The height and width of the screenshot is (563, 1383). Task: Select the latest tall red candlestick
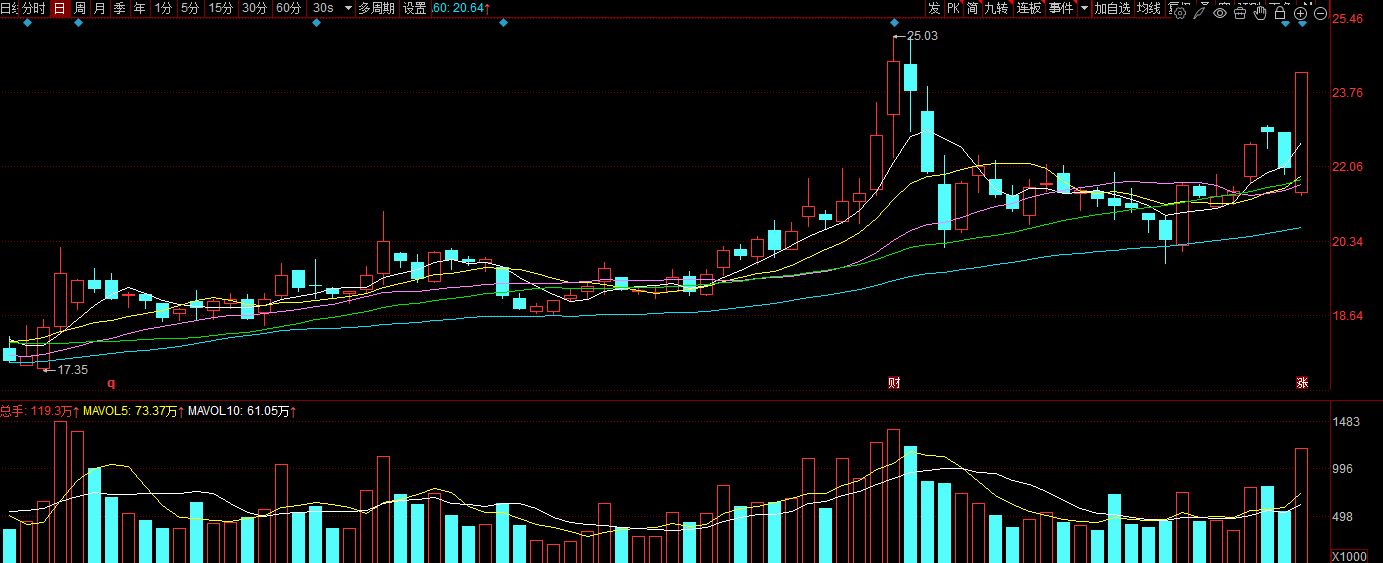pyautogui.click(x=1301, y=132)
